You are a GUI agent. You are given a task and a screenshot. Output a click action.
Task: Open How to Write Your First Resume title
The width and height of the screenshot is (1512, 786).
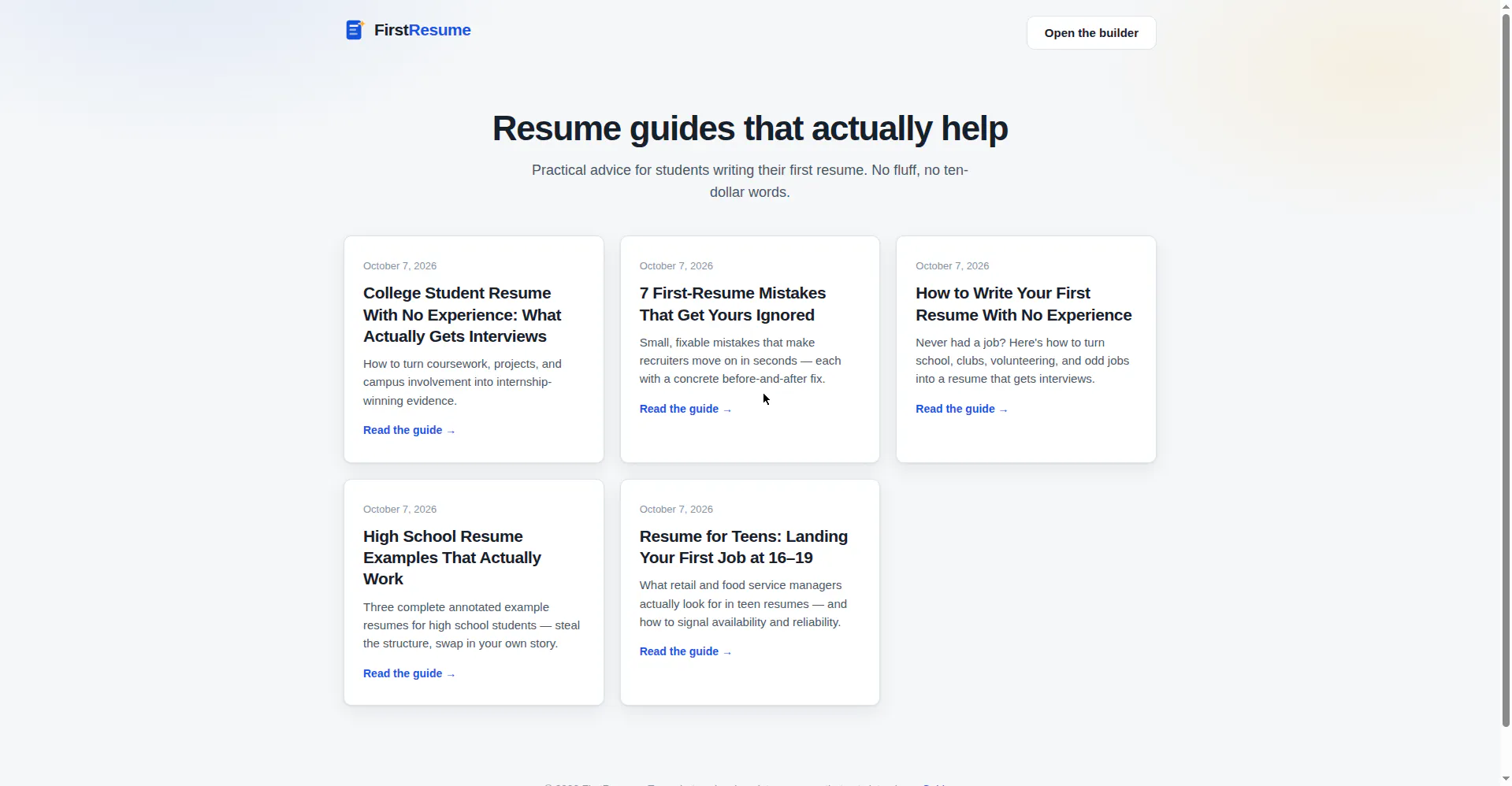point(1023,304)
